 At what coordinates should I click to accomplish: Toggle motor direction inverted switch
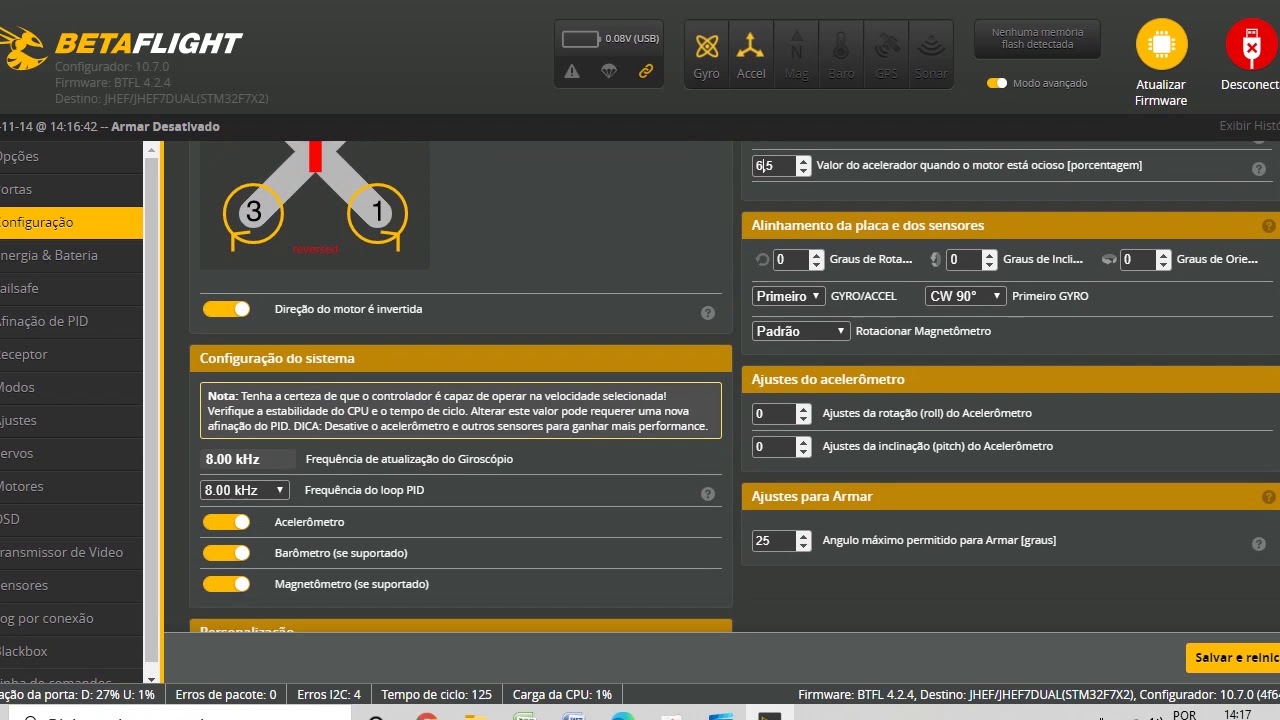227,309
